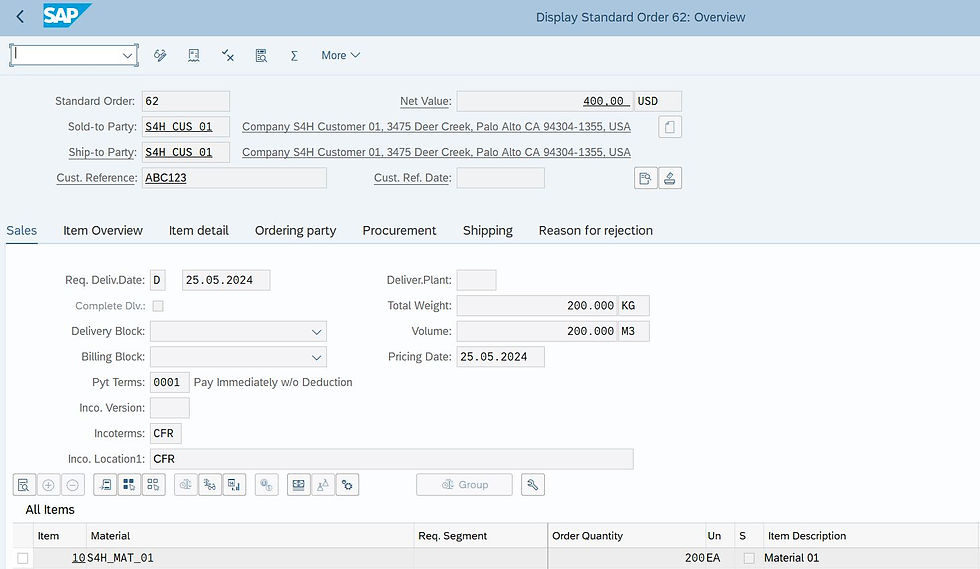Click the display/change toggle pencil icon
The width and height of the screenshot is (980, 569).
pyautogui.click(x=160, y=56)
